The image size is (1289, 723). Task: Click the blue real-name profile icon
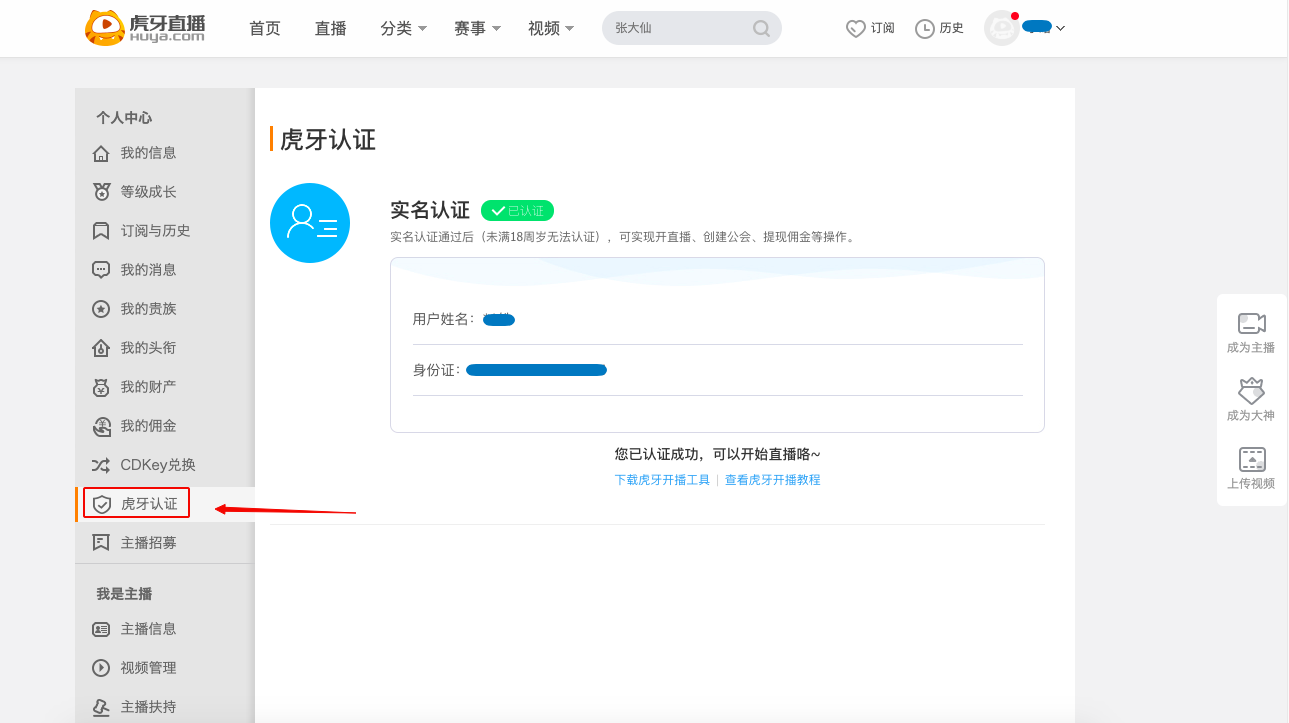coord(310,223)
